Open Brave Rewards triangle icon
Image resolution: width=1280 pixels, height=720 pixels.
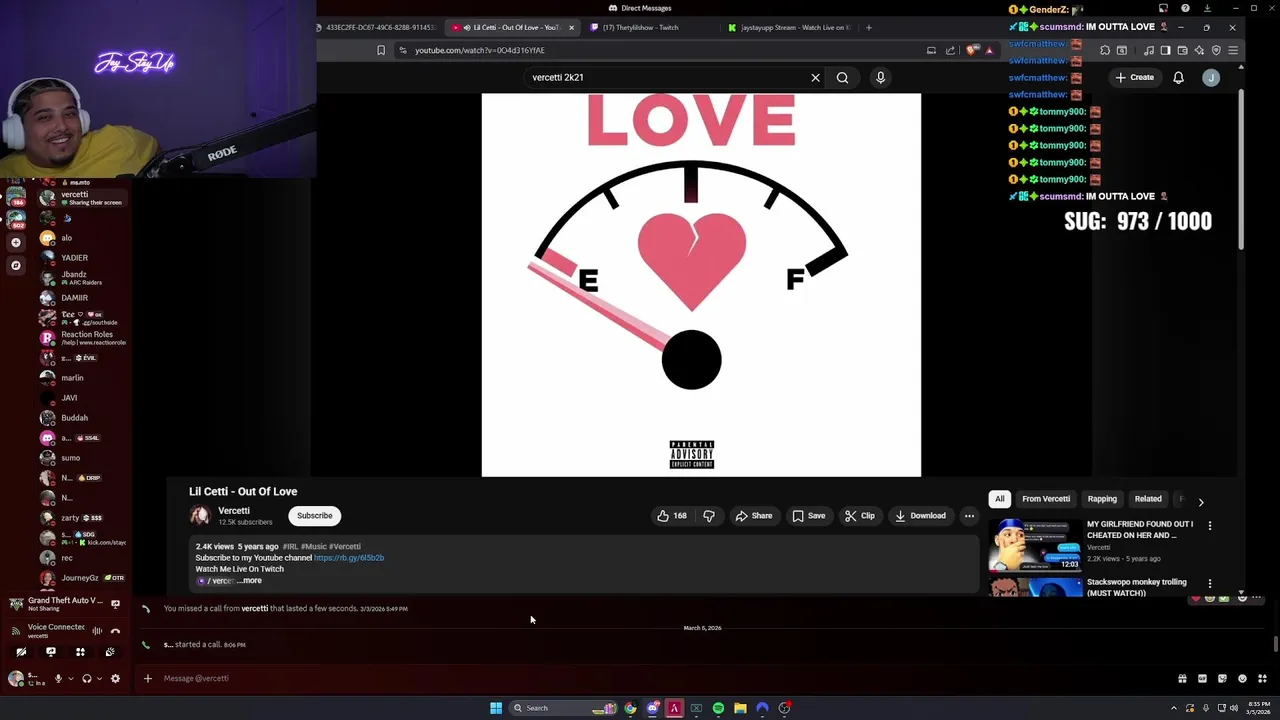pos(989,50)
